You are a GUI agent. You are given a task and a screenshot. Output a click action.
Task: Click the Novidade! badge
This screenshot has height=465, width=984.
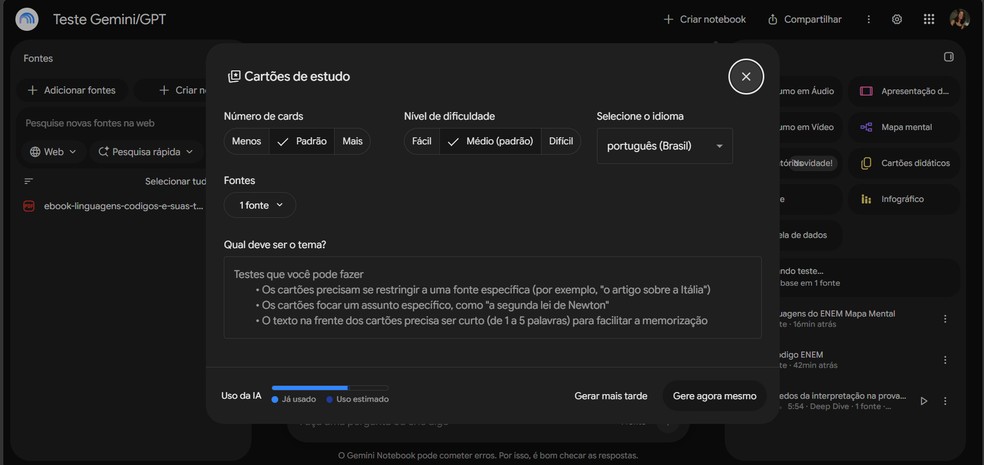811,163
